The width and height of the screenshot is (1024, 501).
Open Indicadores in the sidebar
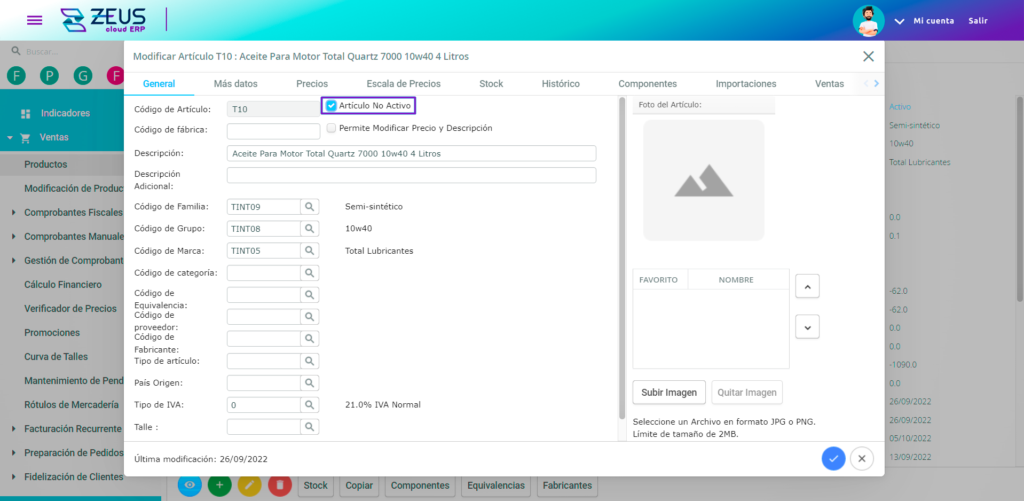[65, 113]
